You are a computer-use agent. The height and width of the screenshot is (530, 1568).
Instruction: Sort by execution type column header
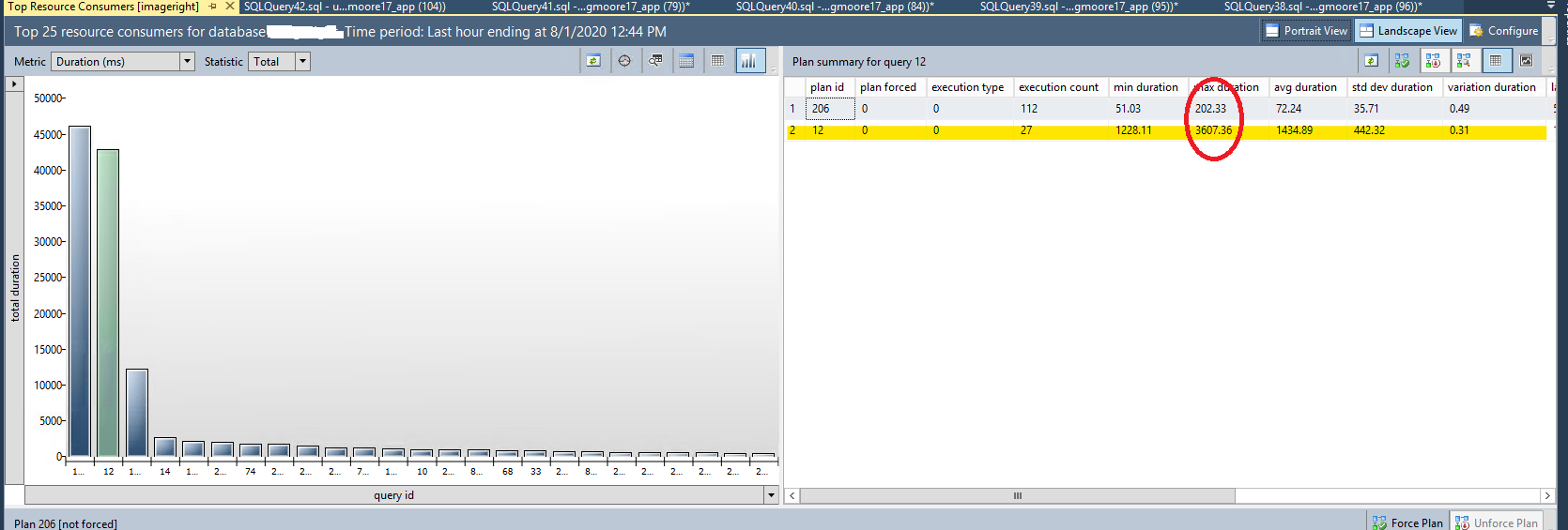click(x=970, y=87)
